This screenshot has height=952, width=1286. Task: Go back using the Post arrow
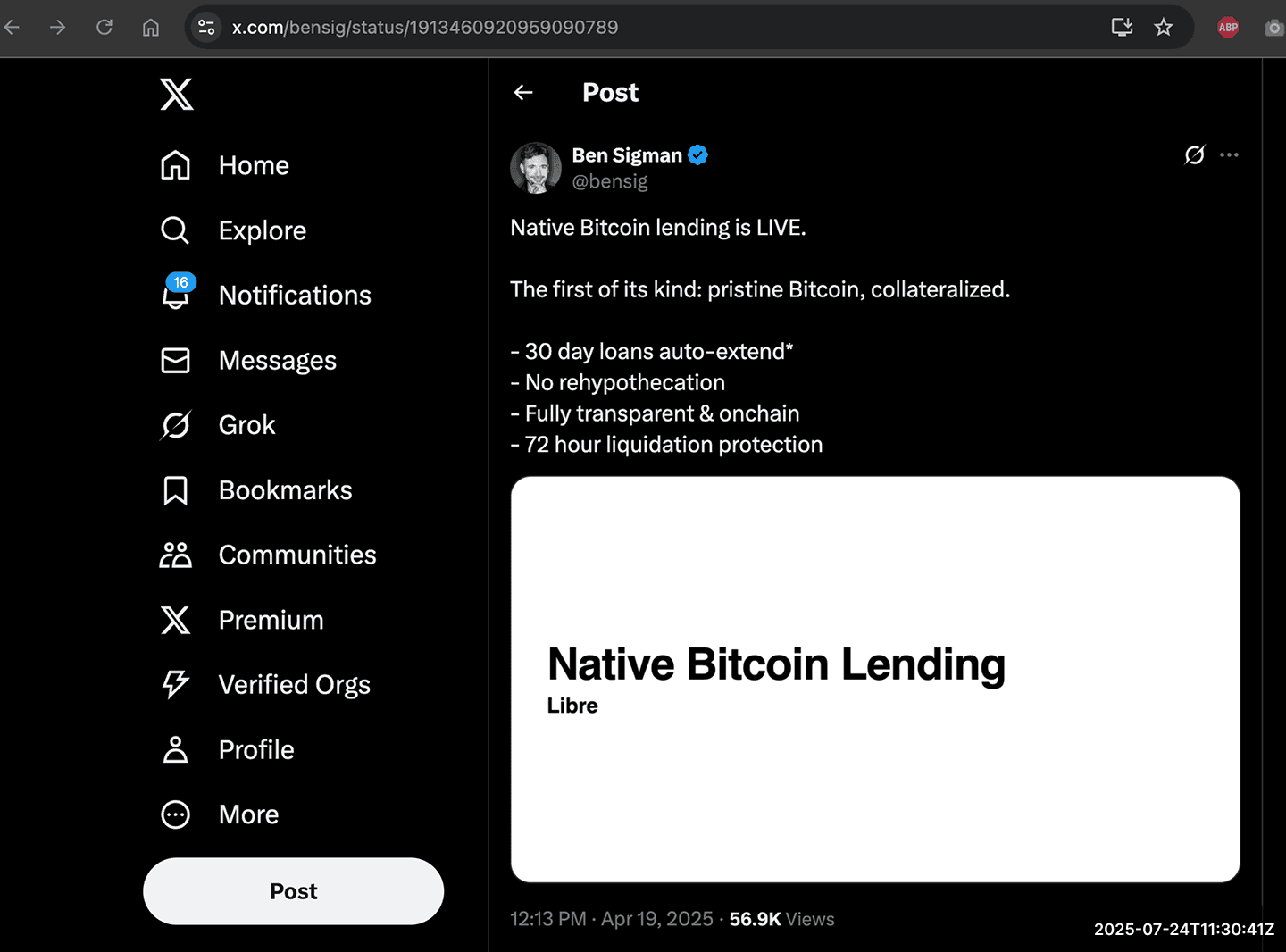[523, 92]
